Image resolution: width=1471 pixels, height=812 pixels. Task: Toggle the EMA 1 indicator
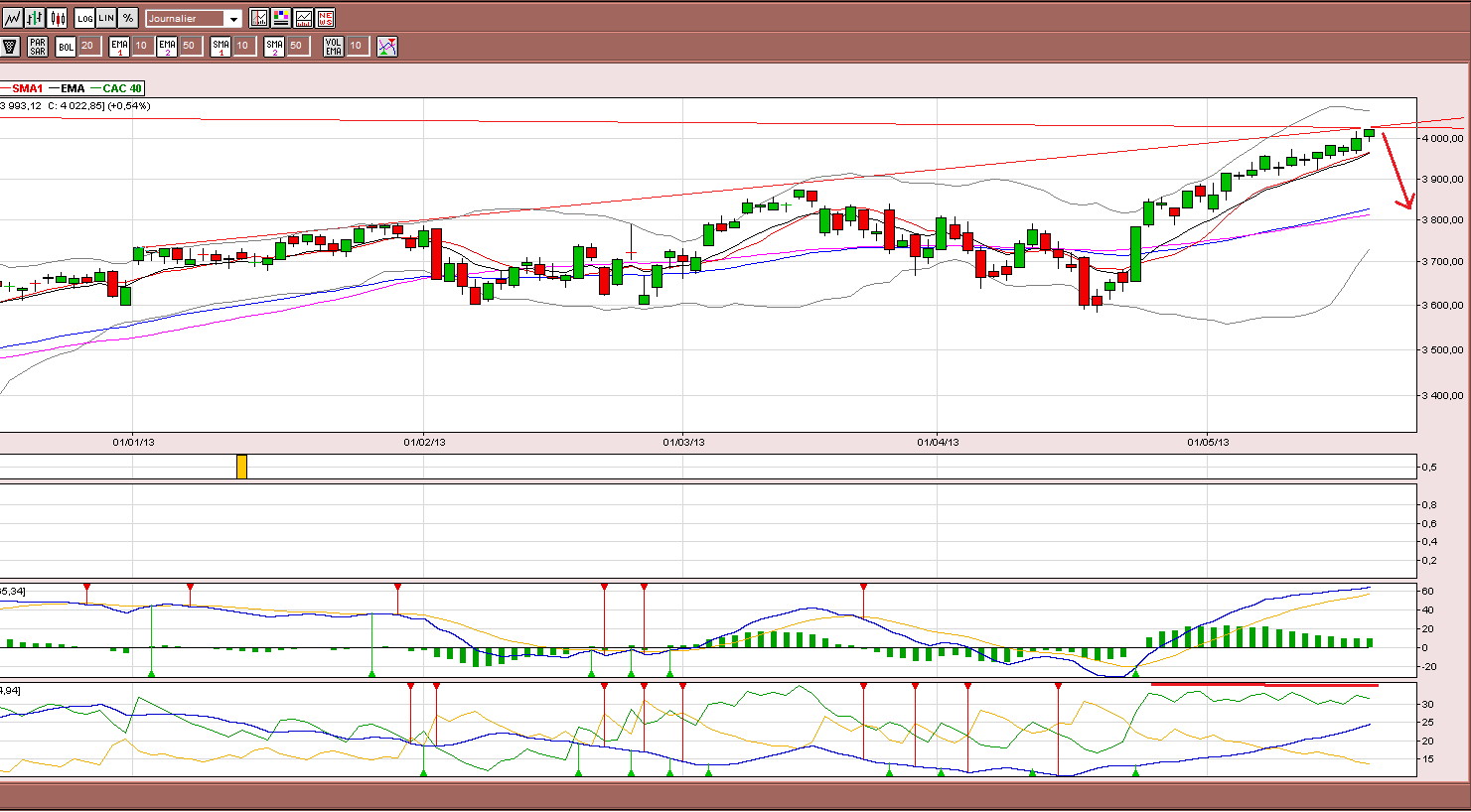[119, 46]
